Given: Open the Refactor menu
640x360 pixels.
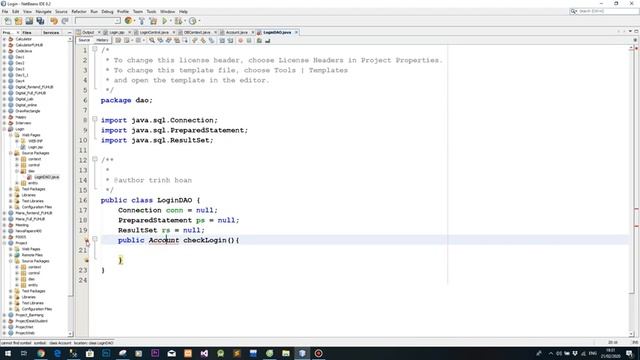Looking at the screenshot, I should click(79, 11).
